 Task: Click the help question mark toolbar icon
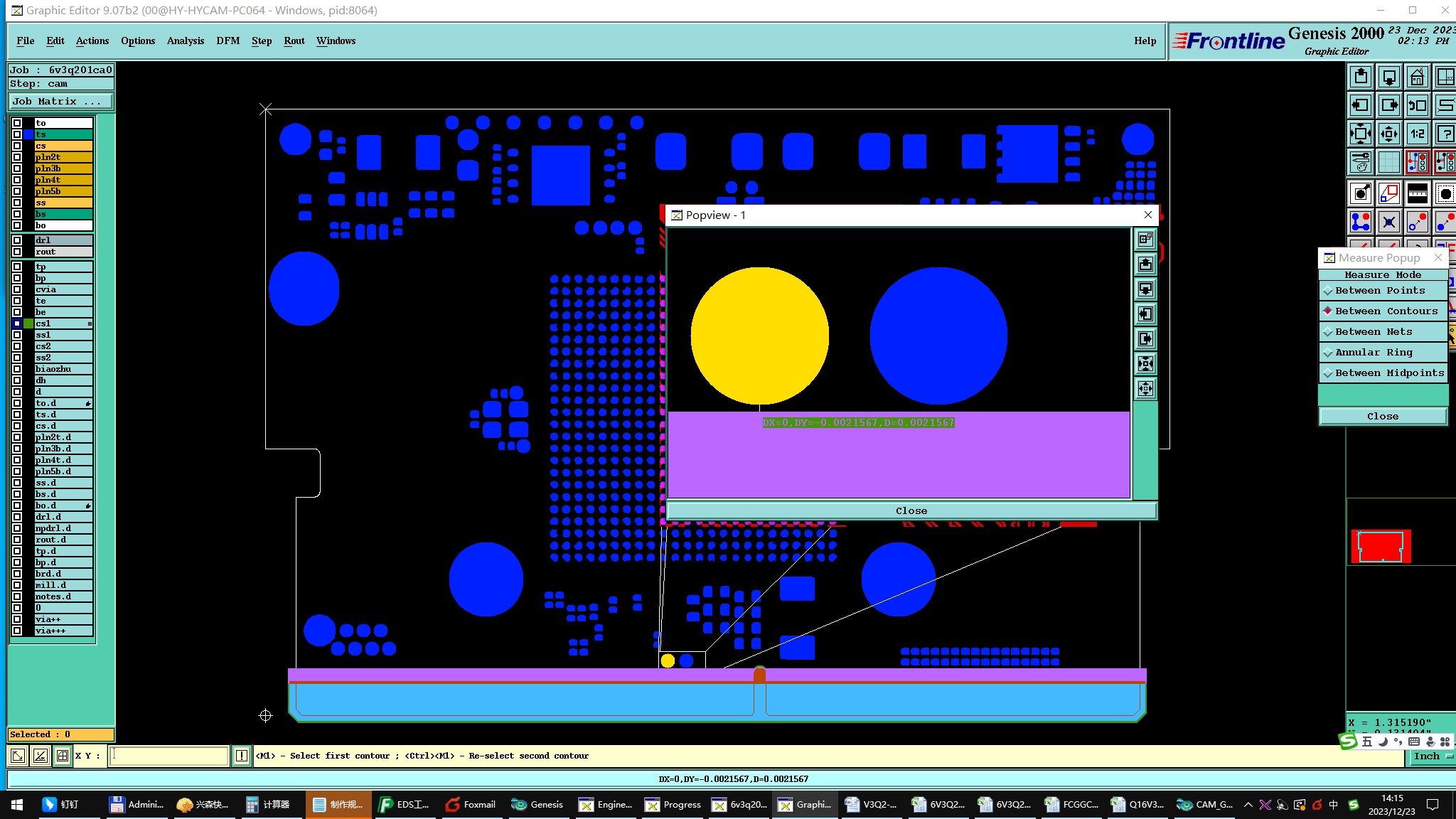click(x=1445, y=134)
